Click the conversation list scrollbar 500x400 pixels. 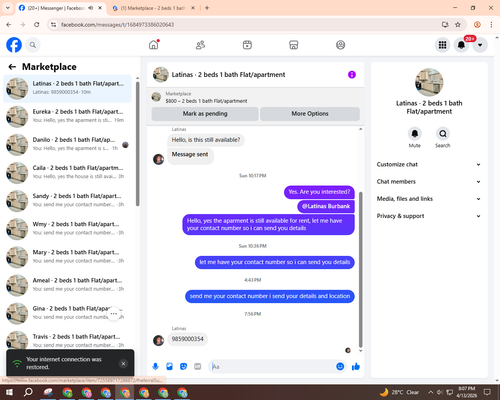137,144
